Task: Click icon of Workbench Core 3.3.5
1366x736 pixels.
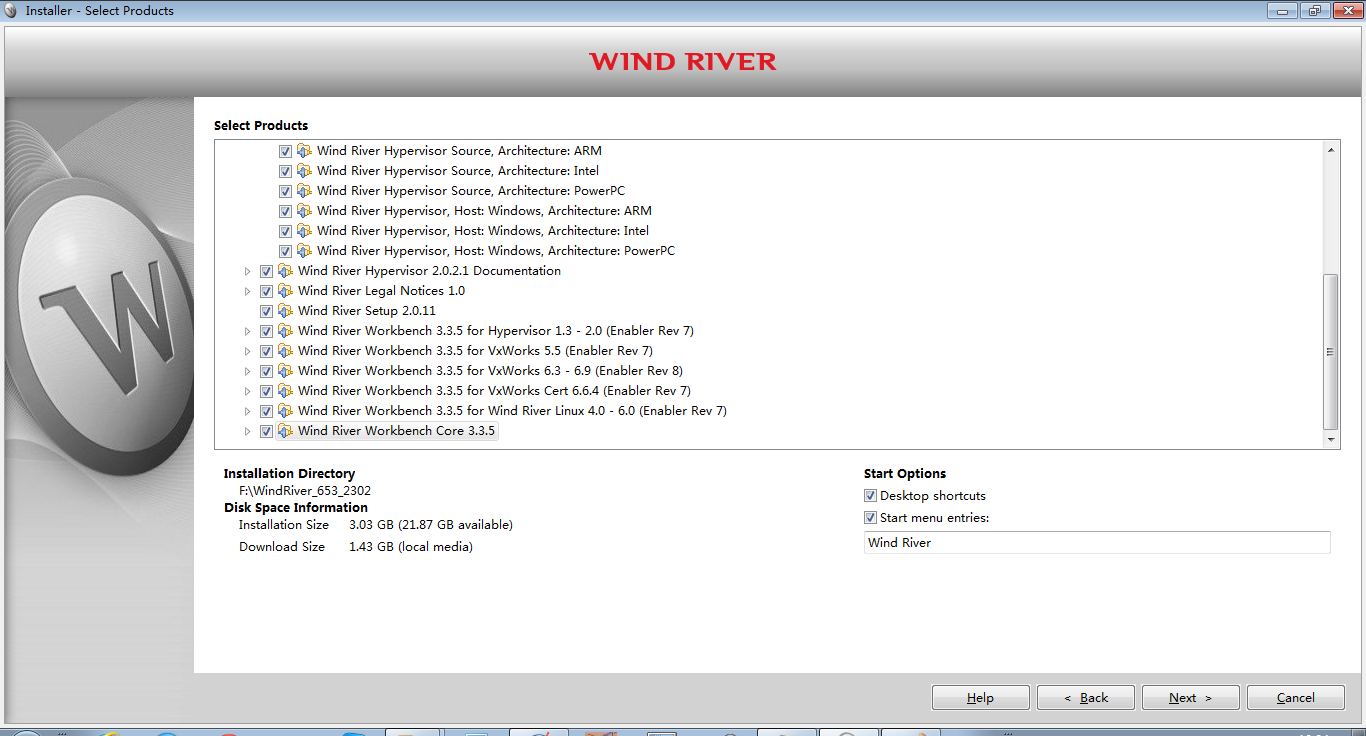Action: tap(285, 431)
